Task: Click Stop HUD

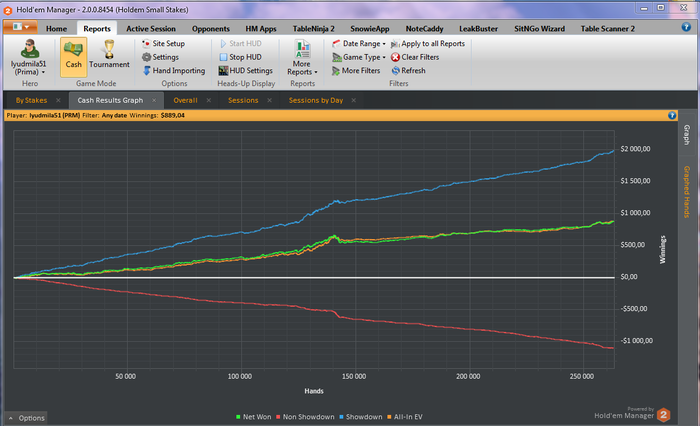Action: [241, 57]
